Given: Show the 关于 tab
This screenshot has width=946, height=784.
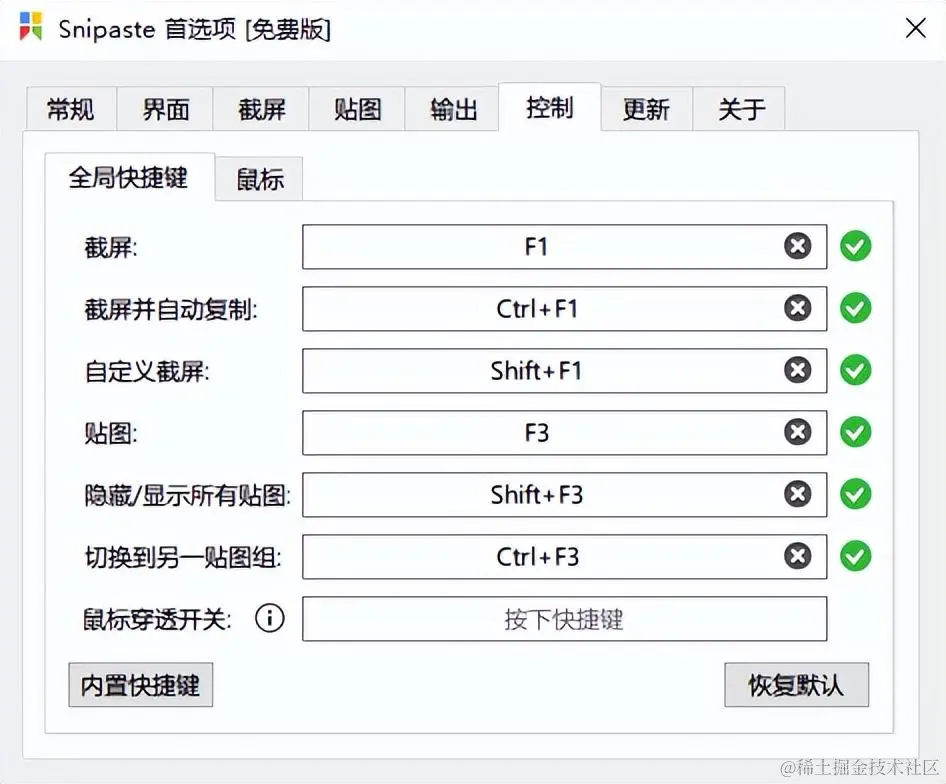Looking at the screenshot, I should tap(741, 109).
